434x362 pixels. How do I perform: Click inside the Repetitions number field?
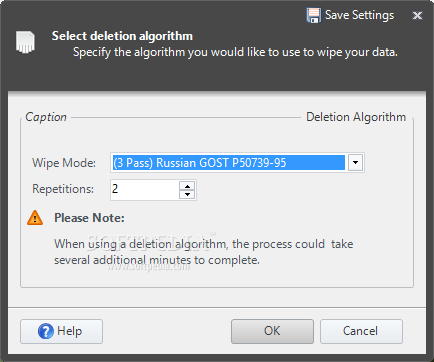[x=145, y=190]
